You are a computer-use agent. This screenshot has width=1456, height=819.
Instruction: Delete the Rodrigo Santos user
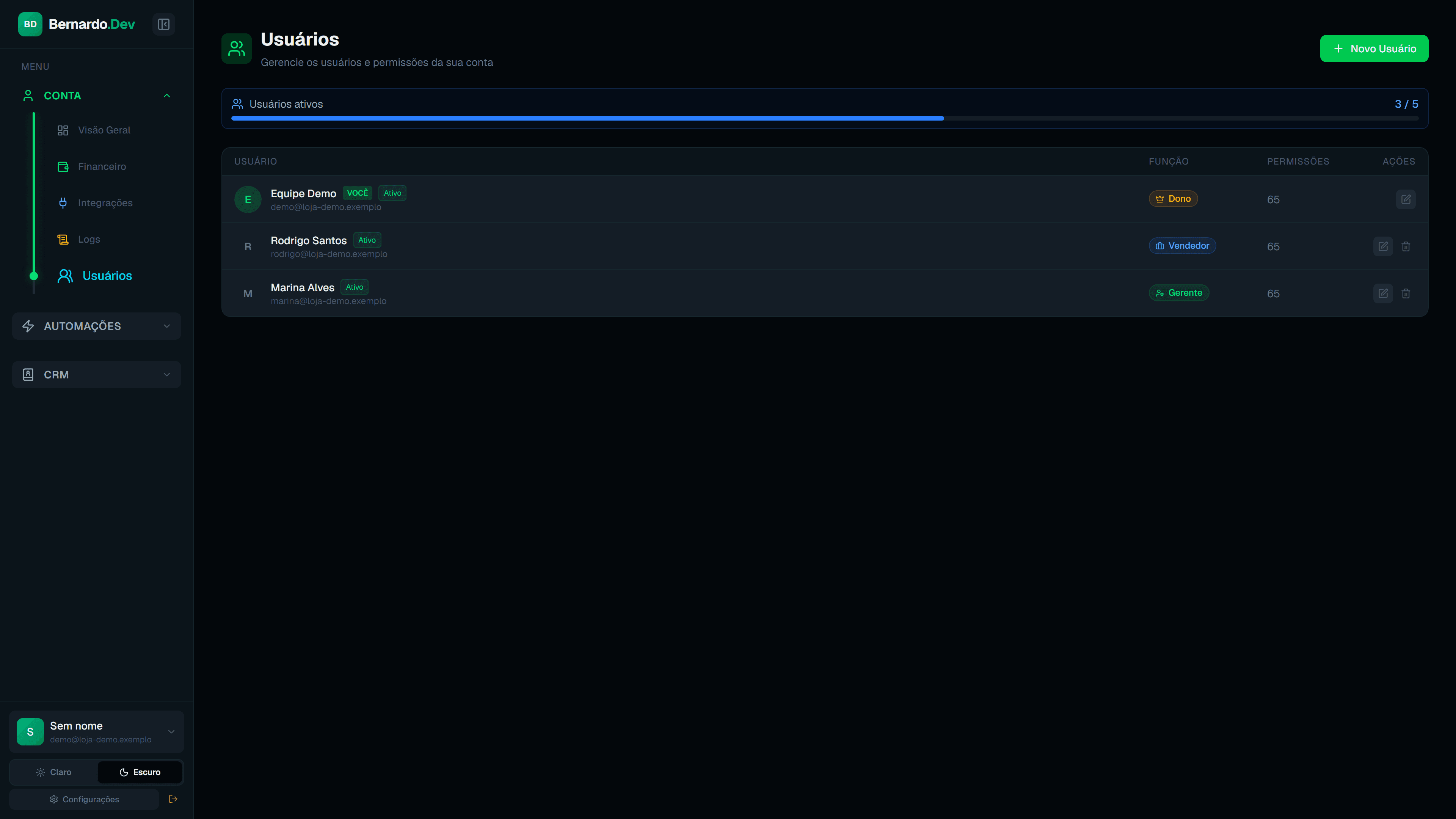1405,246
